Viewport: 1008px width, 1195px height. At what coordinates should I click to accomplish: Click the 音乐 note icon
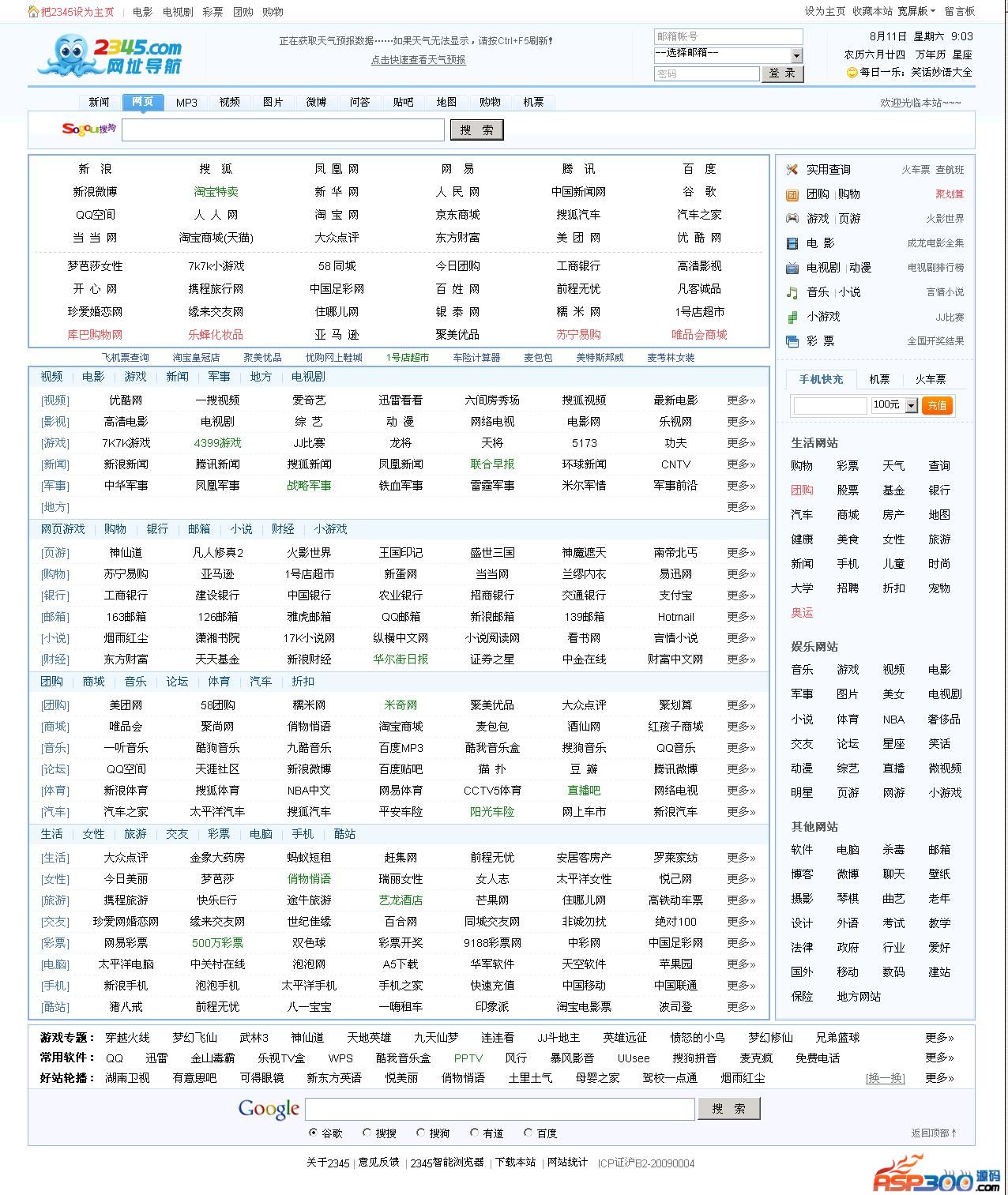tap(792, 292)
